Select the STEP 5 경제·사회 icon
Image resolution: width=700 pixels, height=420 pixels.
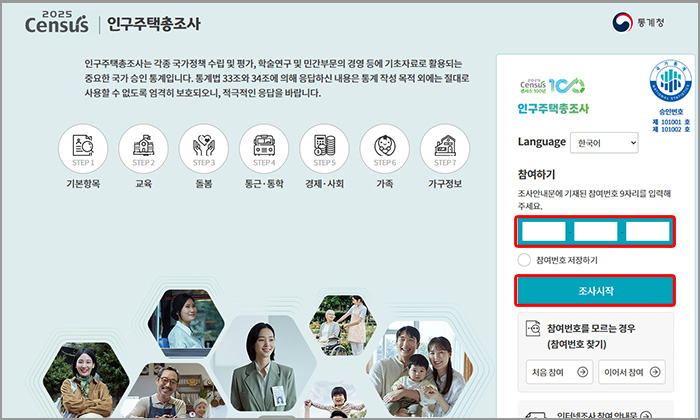(x=325, y=148)
